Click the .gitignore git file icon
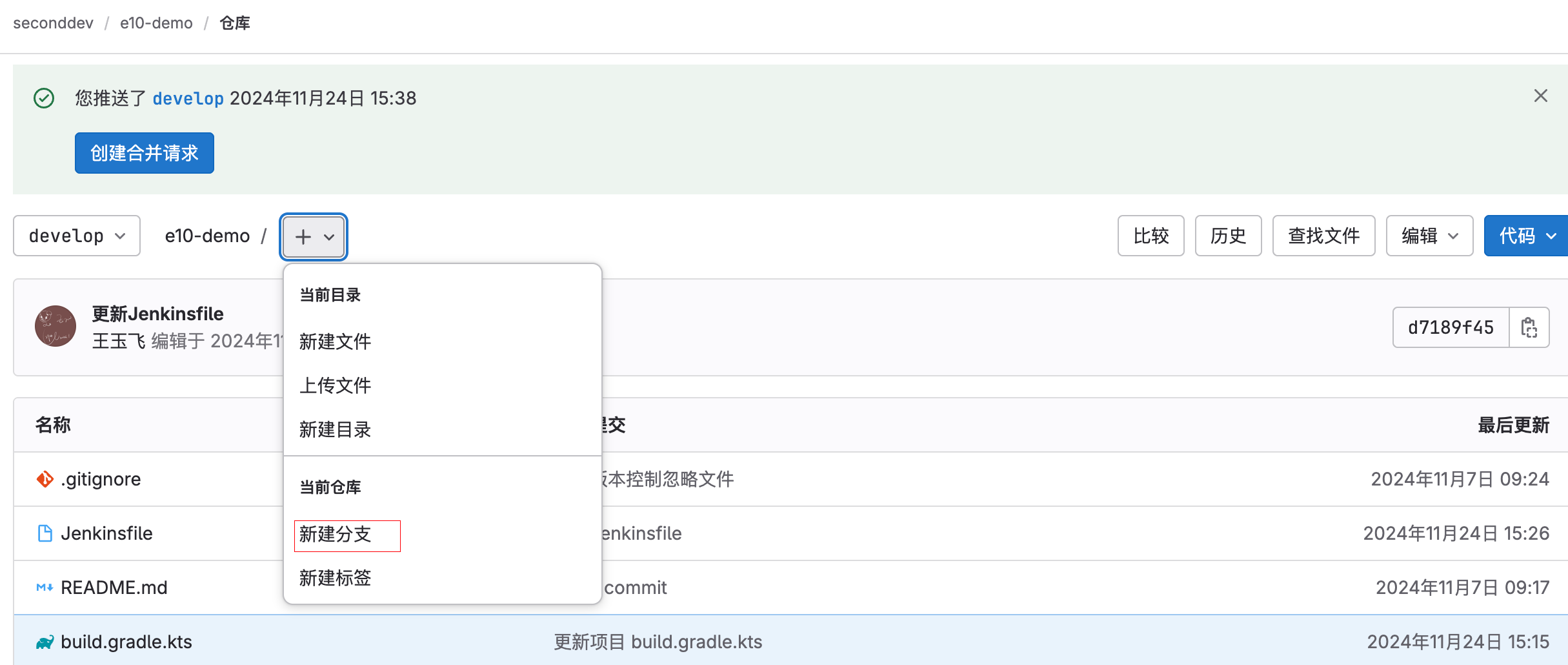Viewport: 1568px width, 665px height. (45, 479)
